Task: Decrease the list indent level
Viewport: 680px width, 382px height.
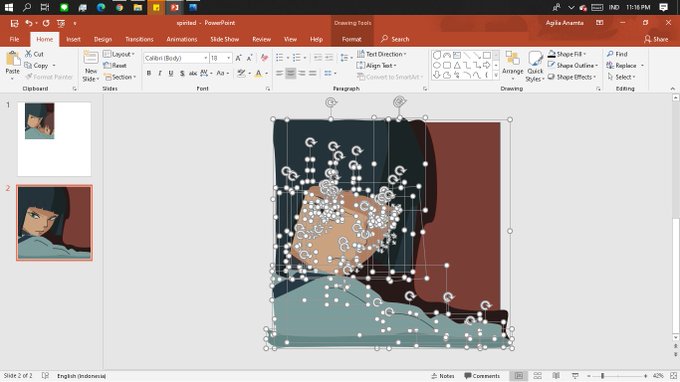Action: (x=317, y=58)
